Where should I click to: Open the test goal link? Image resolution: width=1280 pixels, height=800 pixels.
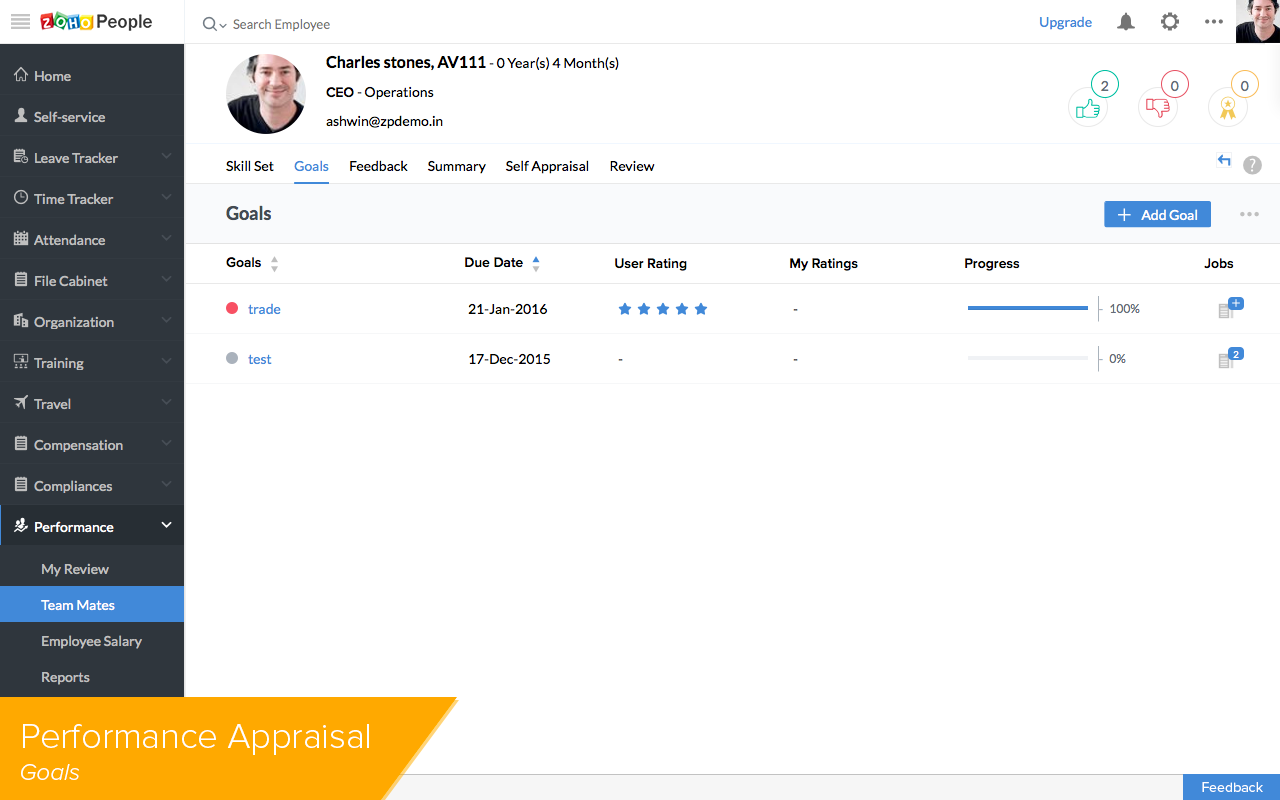260,359
